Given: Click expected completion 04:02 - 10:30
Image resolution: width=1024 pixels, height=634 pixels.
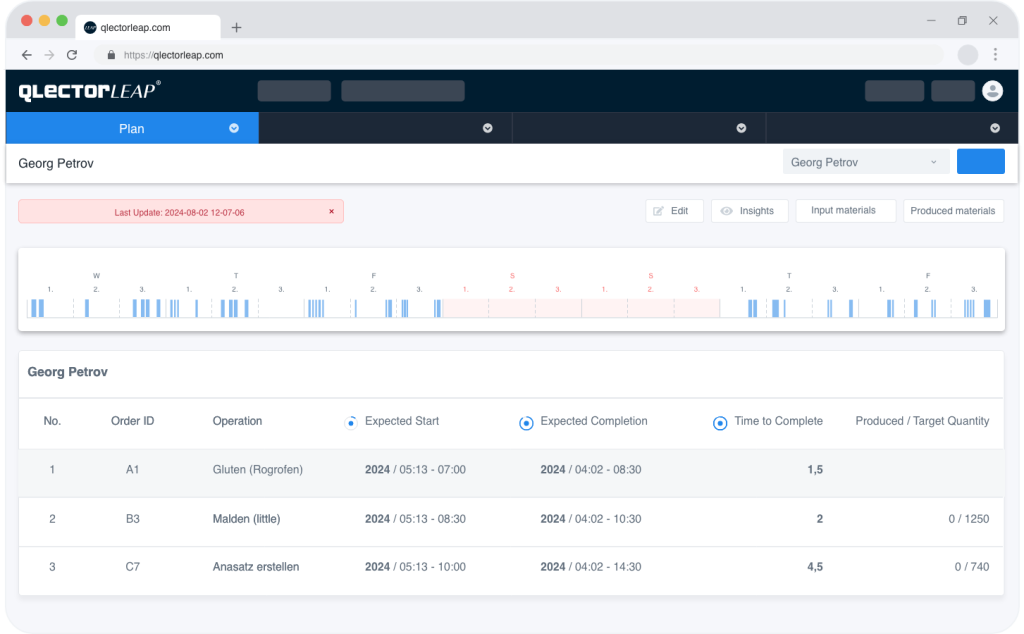Looking at the screenshot, I should click(x=591, y=519).
